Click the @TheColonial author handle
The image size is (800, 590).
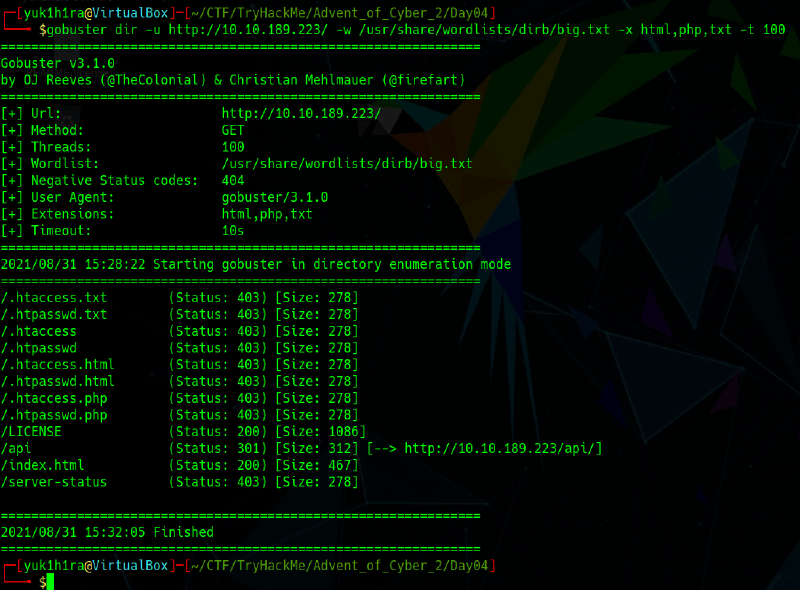[180, 79]
